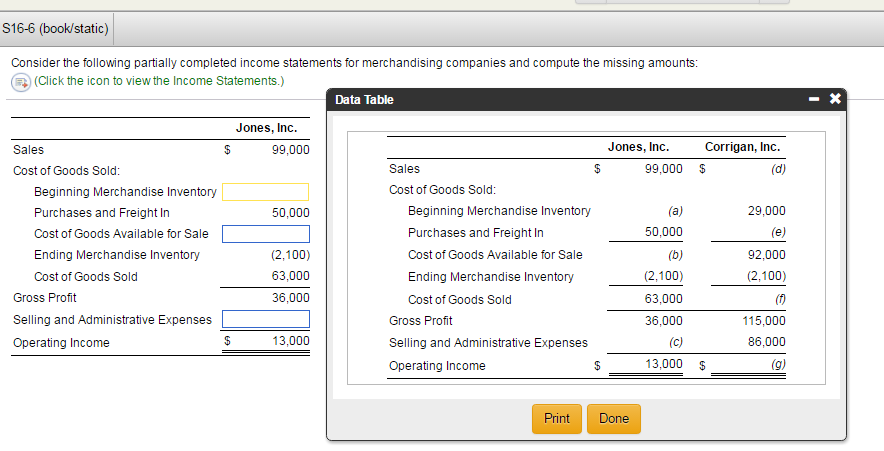Click Corrigan Beginning Inventory 29,000
Image resolution: width=884 pixels, height=451 pixels.
tap(767, 211)
